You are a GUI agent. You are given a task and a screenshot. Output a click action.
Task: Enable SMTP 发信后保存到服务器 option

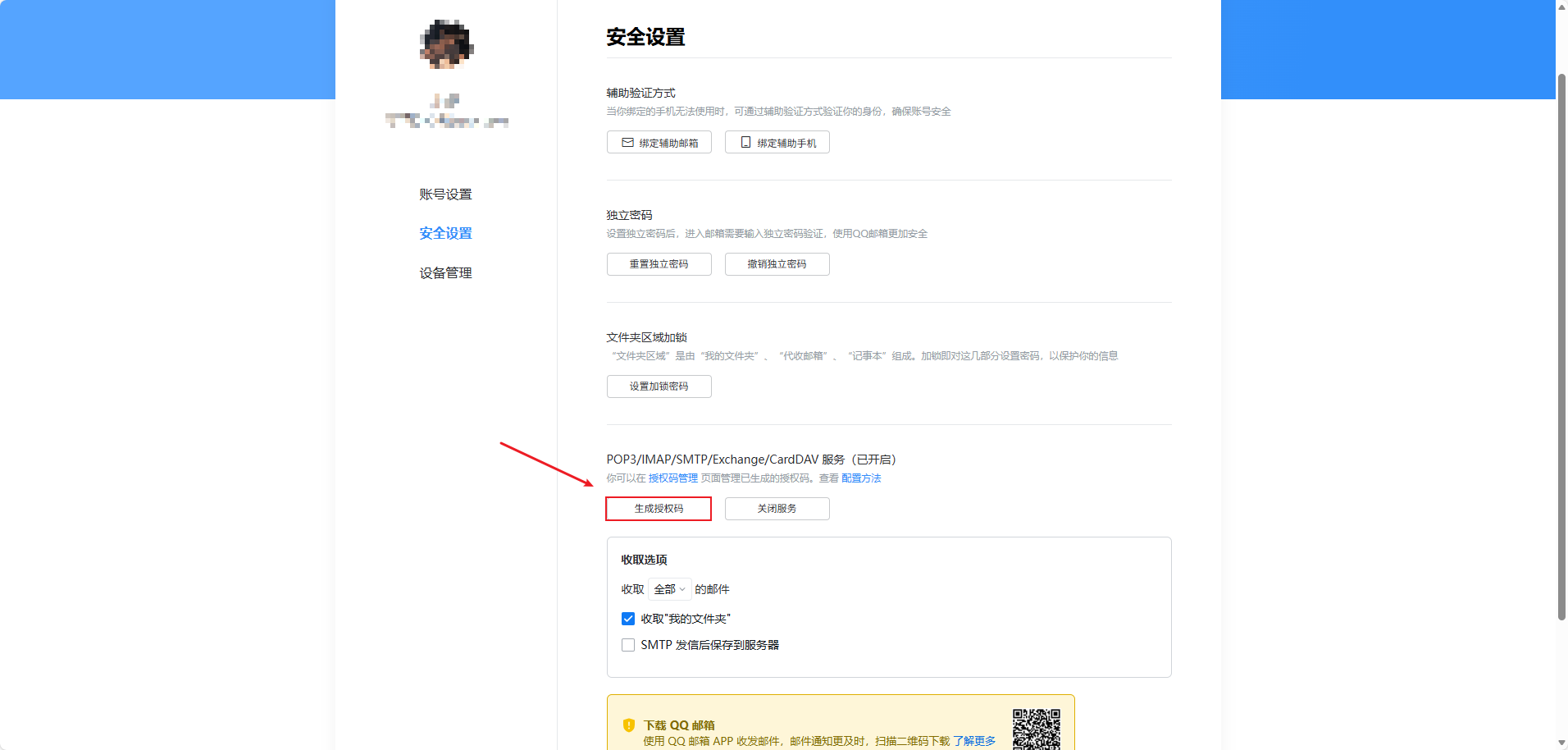tap(628, 645)
